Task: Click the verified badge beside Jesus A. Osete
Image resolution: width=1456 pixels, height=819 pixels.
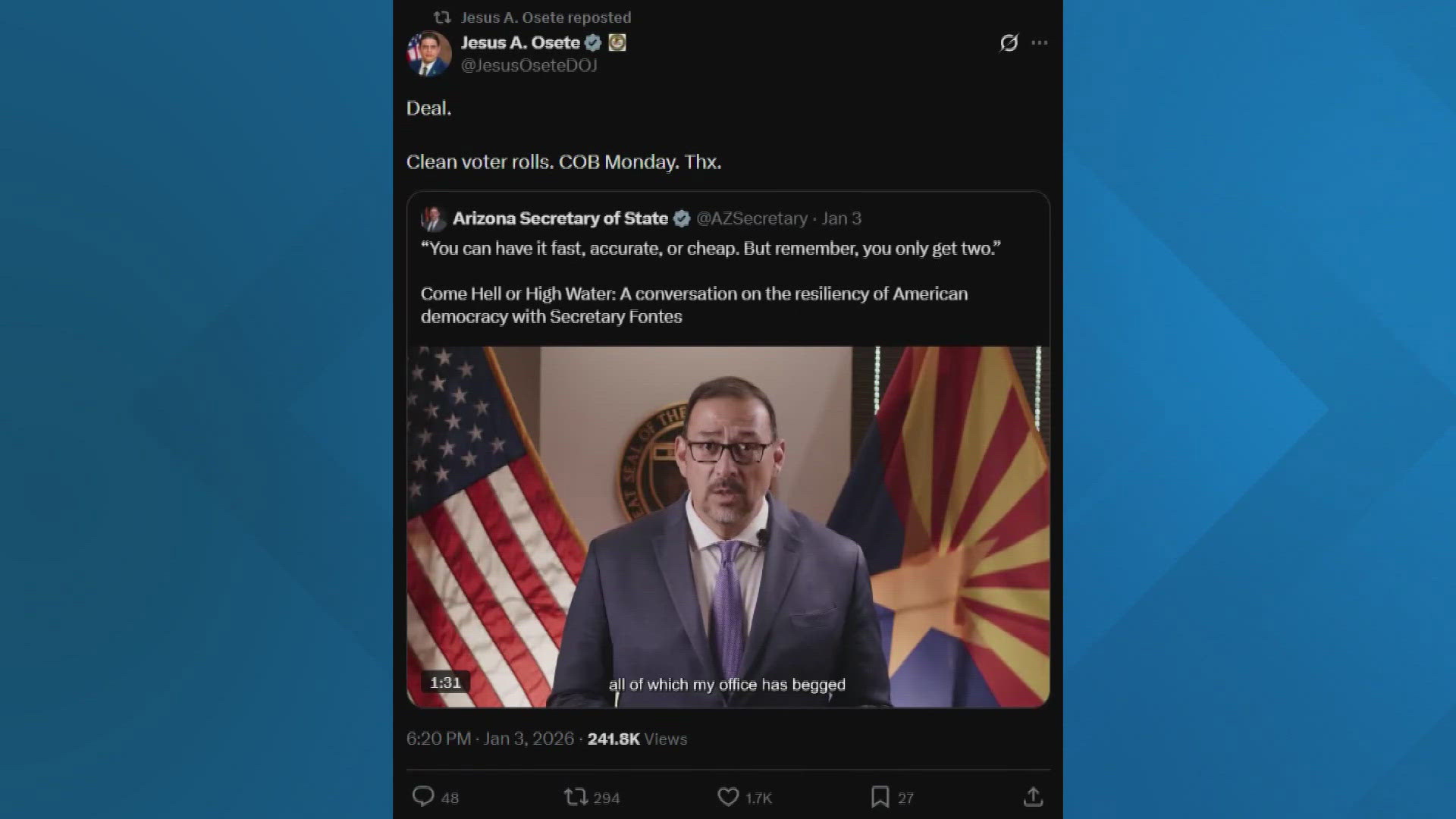Action: tap(593, 43)
